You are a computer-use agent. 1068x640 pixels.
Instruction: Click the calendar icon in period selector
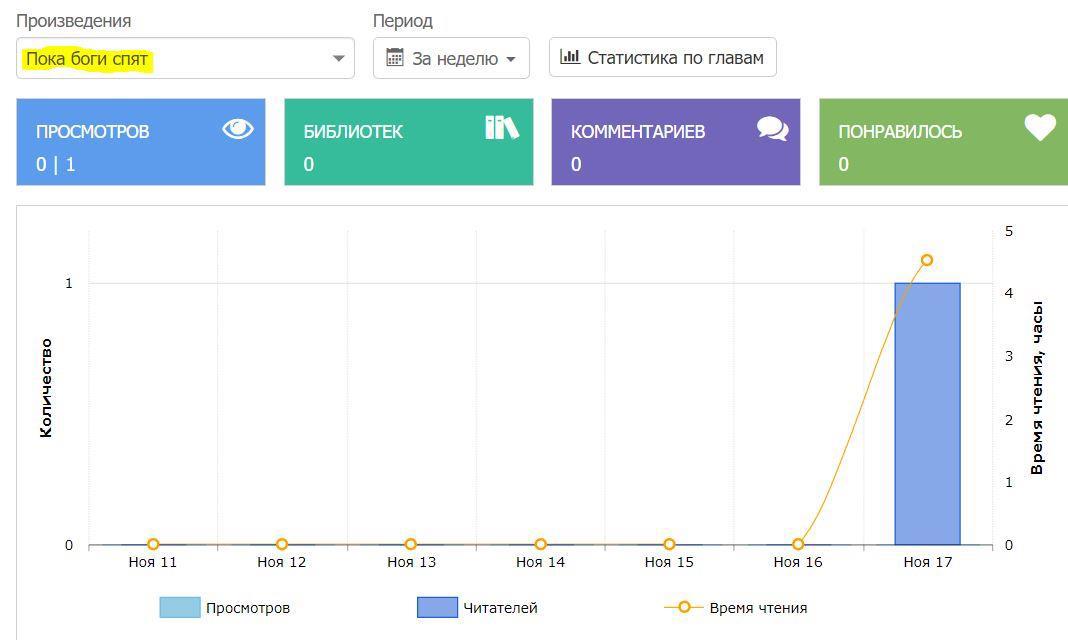[395, 58]
